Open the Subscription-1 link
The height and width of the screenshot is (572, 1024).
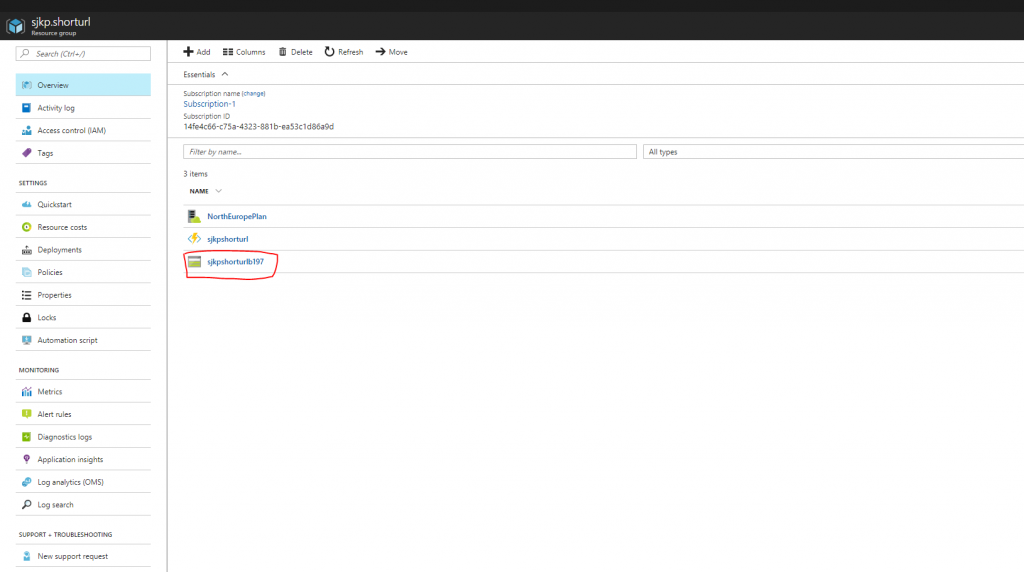coord(209,104)
